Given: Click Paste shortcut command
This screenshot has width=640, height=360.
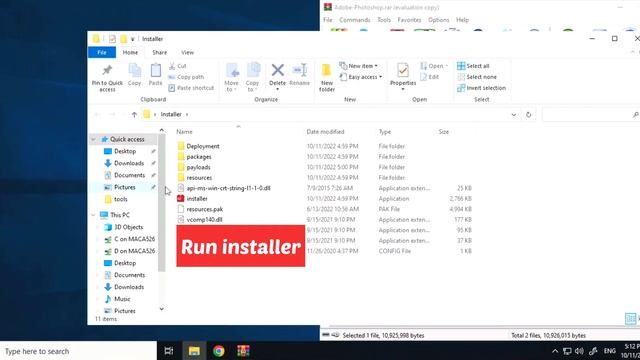Looking at the screenshot, I should 191,88.
